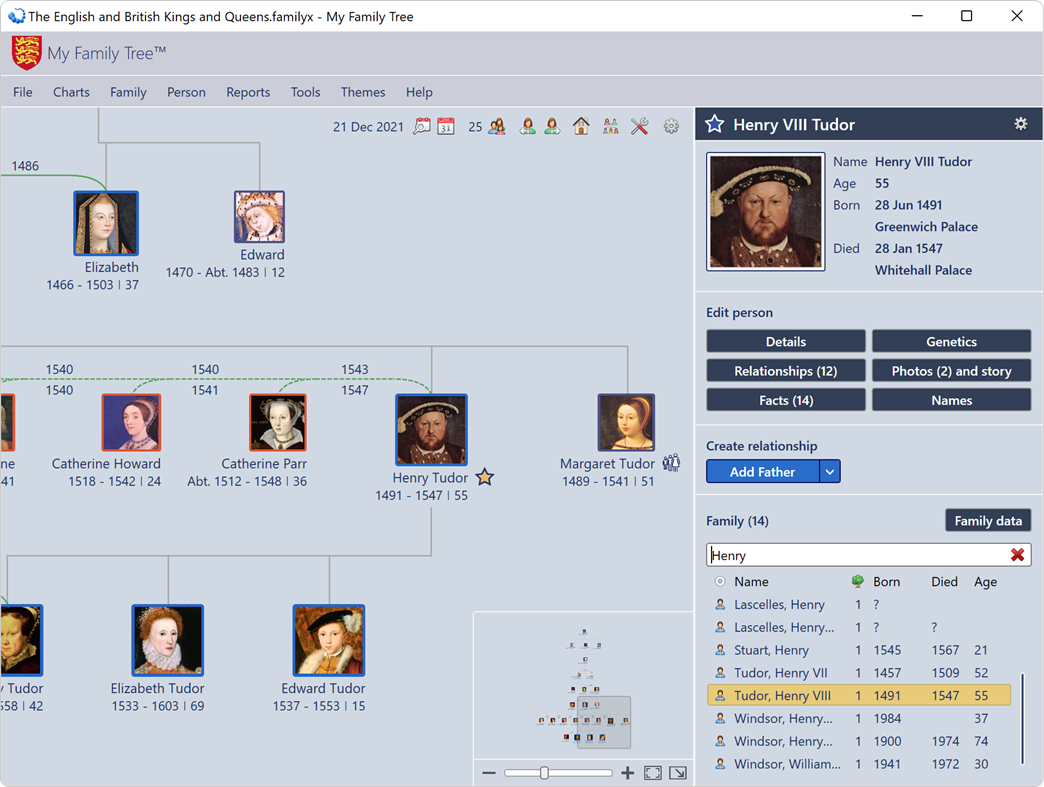The image size is (1044, 787).
Task: Select the radio button beside the Name column
Action: [x=720, y=581]
